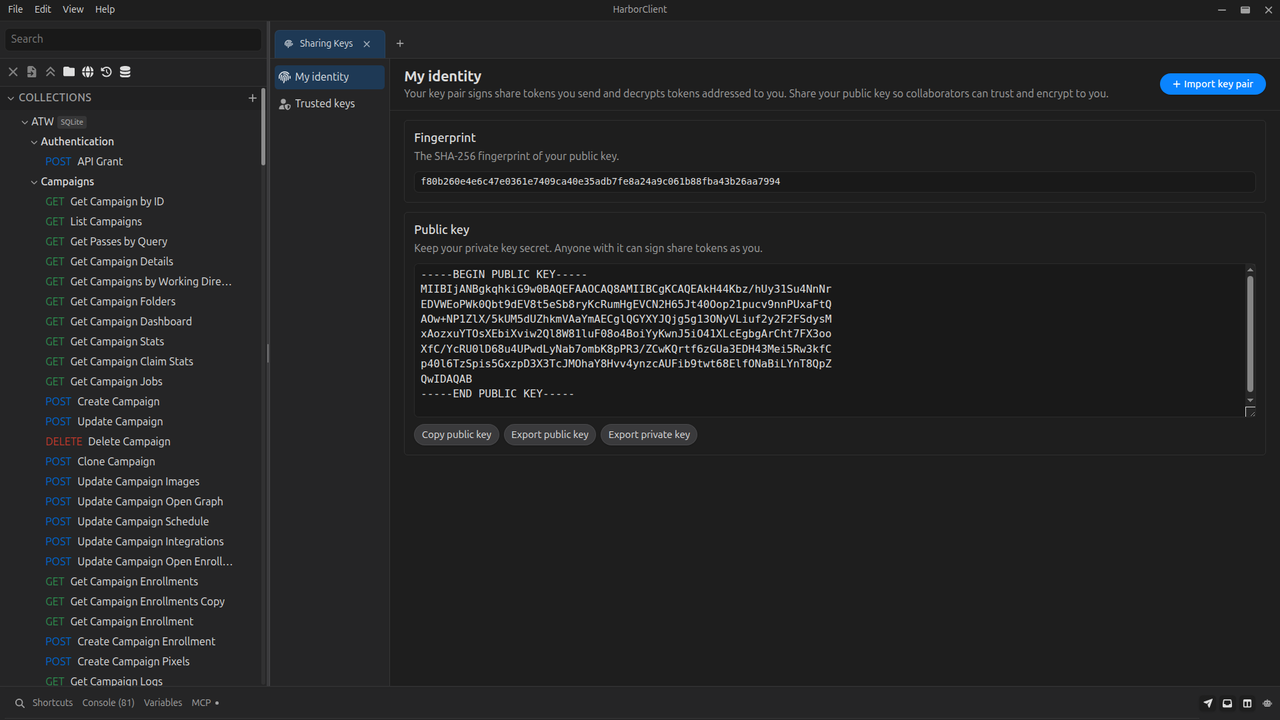The image size is (1280, 720).
Task: Open Shortcuts in status bar
Action: 52,703
